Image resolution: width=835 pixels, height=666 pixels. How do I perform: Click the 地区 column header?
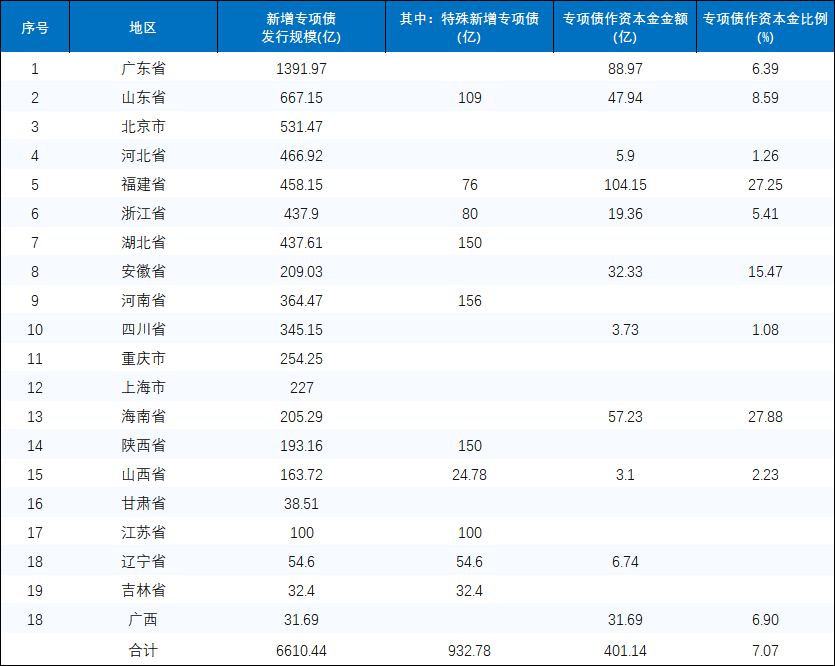pos(143,27)
